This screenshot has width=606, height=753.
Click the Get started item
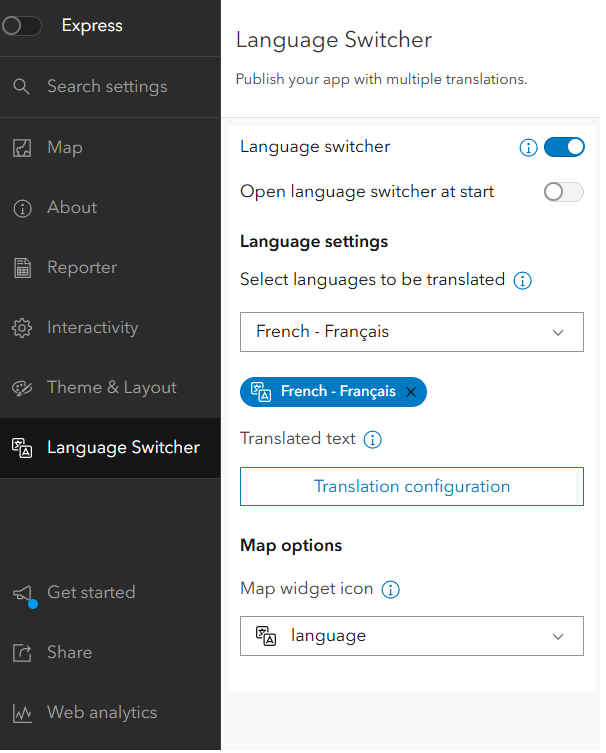click(90, 592)
